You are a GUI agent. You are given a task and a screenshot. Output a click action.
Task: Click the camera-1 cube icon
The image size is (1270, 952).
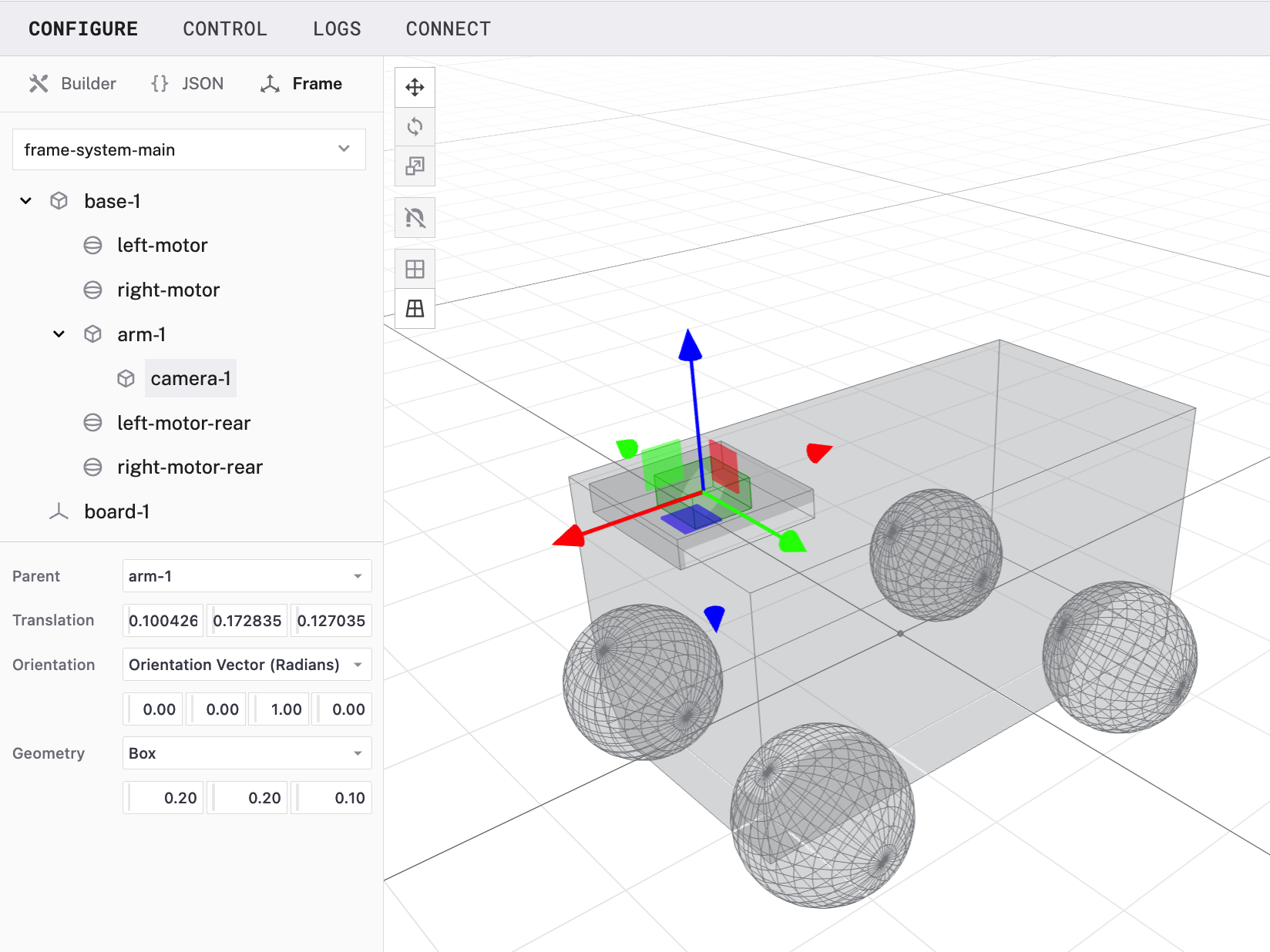coord(126,379)
